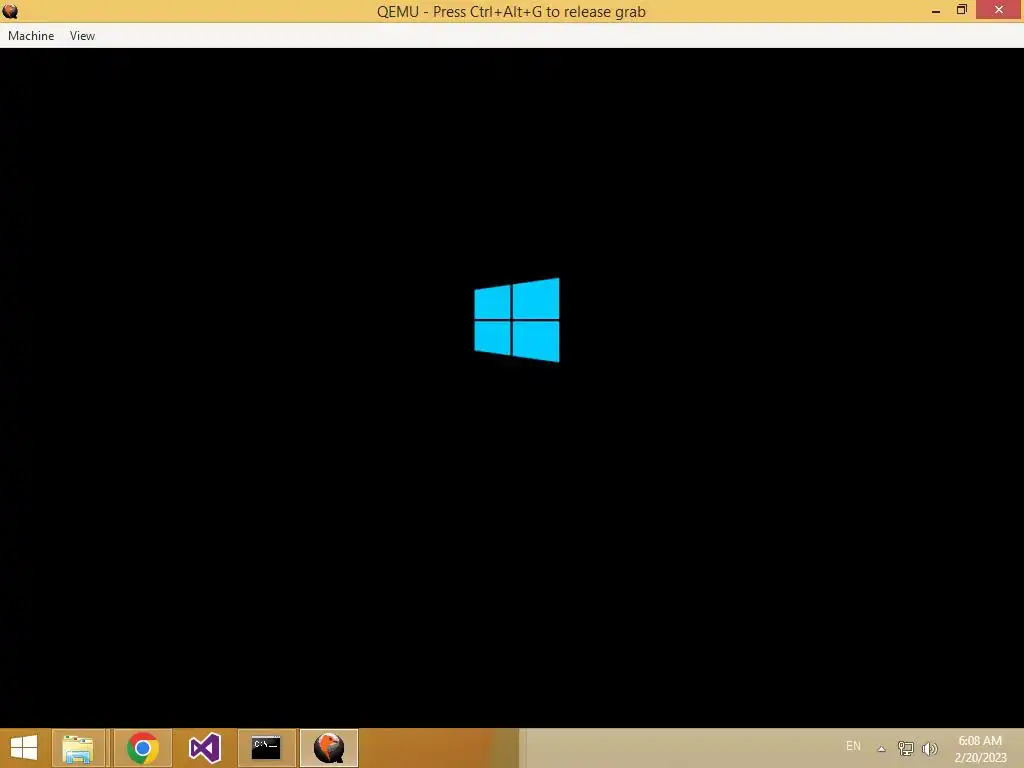
Task: Click the QEMU icon in the title bar
Action: (x=10, y=11)
